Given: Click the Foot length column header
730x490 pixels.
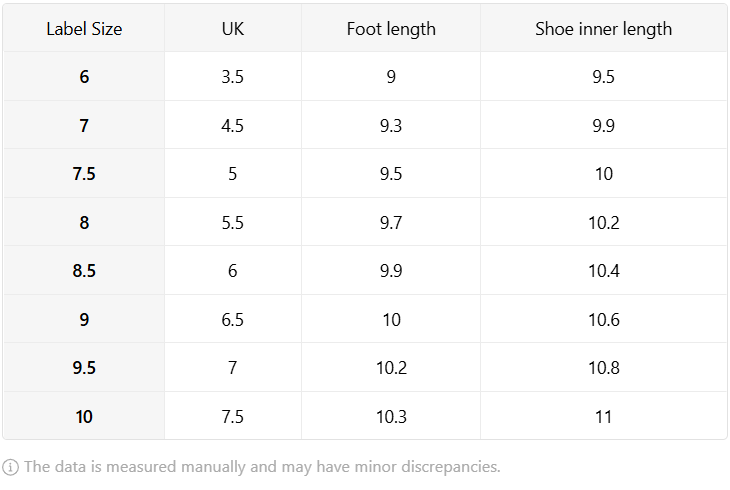Looking at the screenshot, I should pyautogui.click(x=391, y=29).
